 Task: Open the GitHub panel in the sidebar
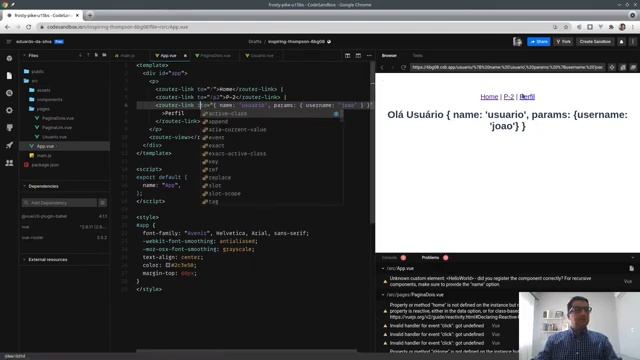coord(9,128)
